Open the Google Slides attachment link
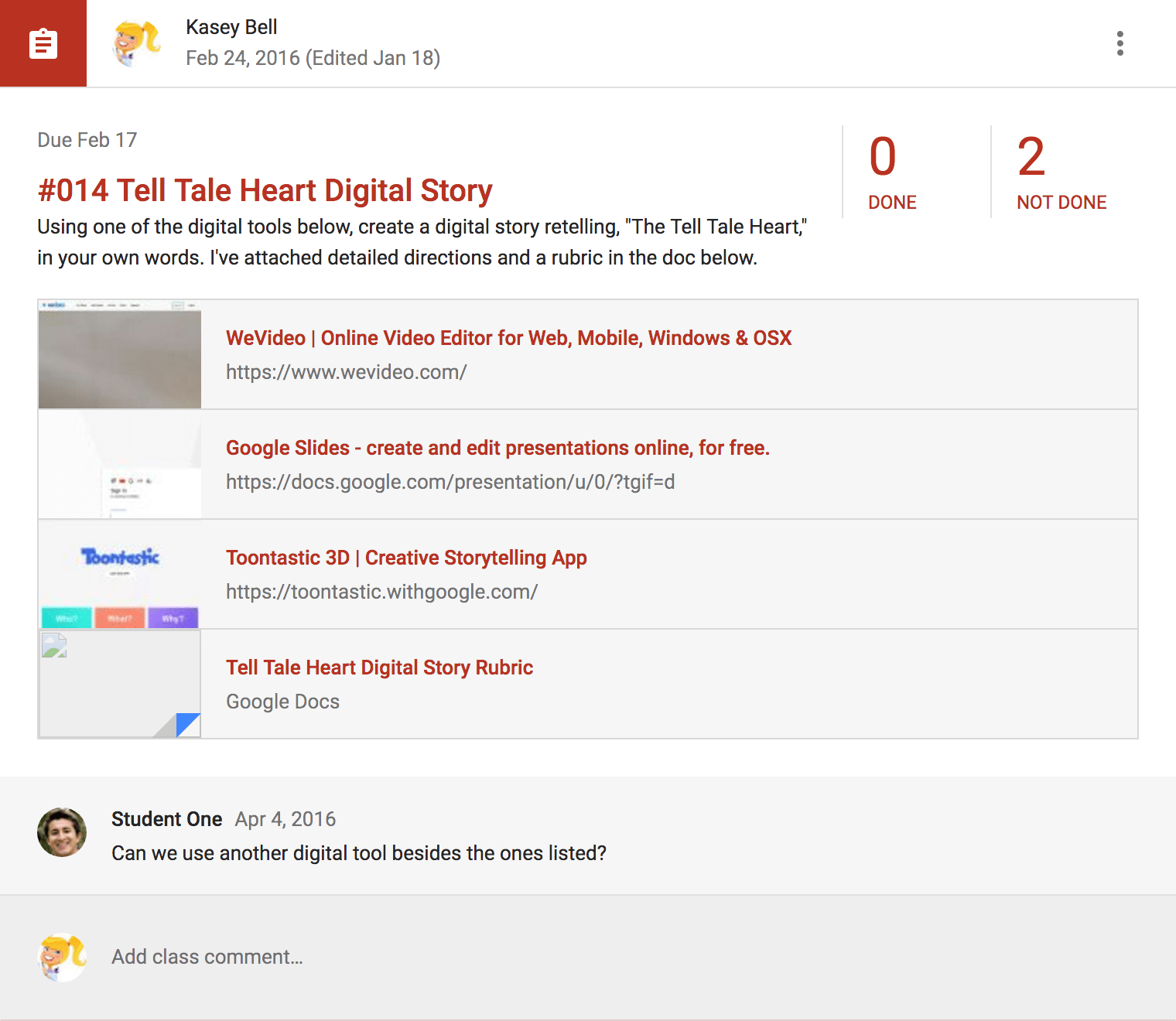 497,448
